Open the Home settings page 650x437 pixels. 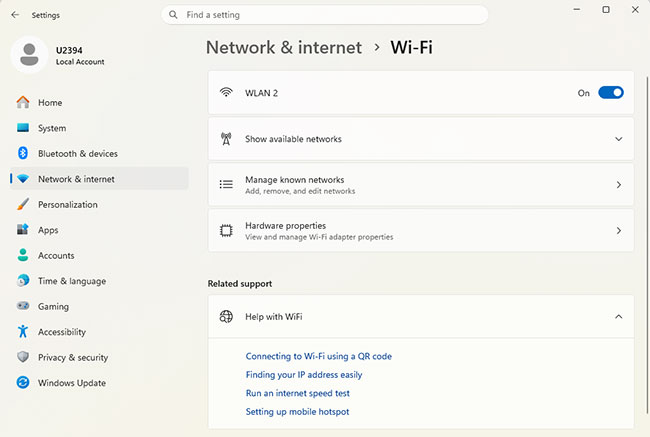[x=99, y=102]
